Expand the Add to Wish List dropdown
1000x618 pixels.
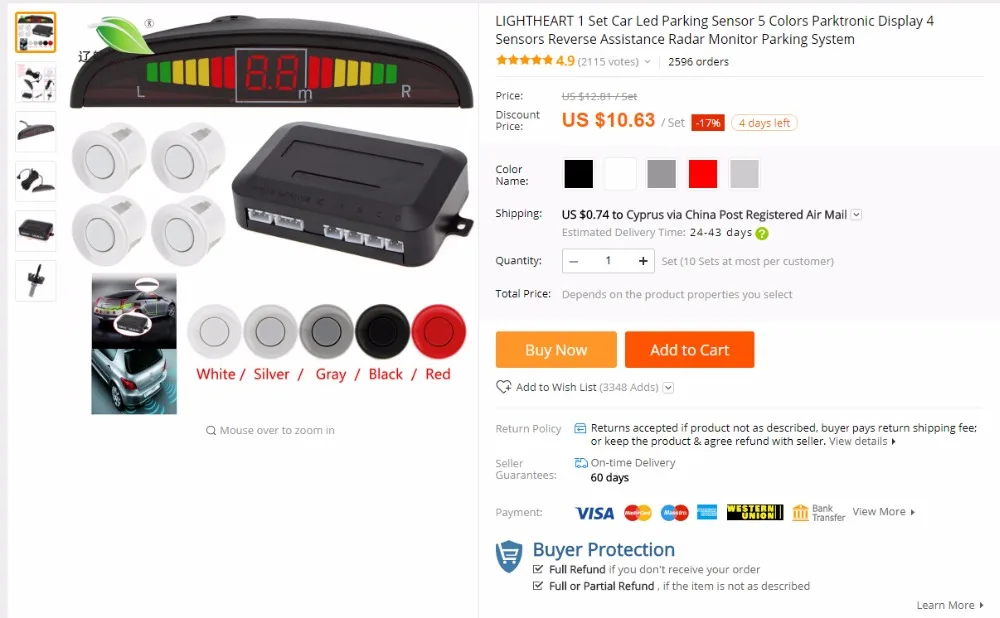pos(668,387)
